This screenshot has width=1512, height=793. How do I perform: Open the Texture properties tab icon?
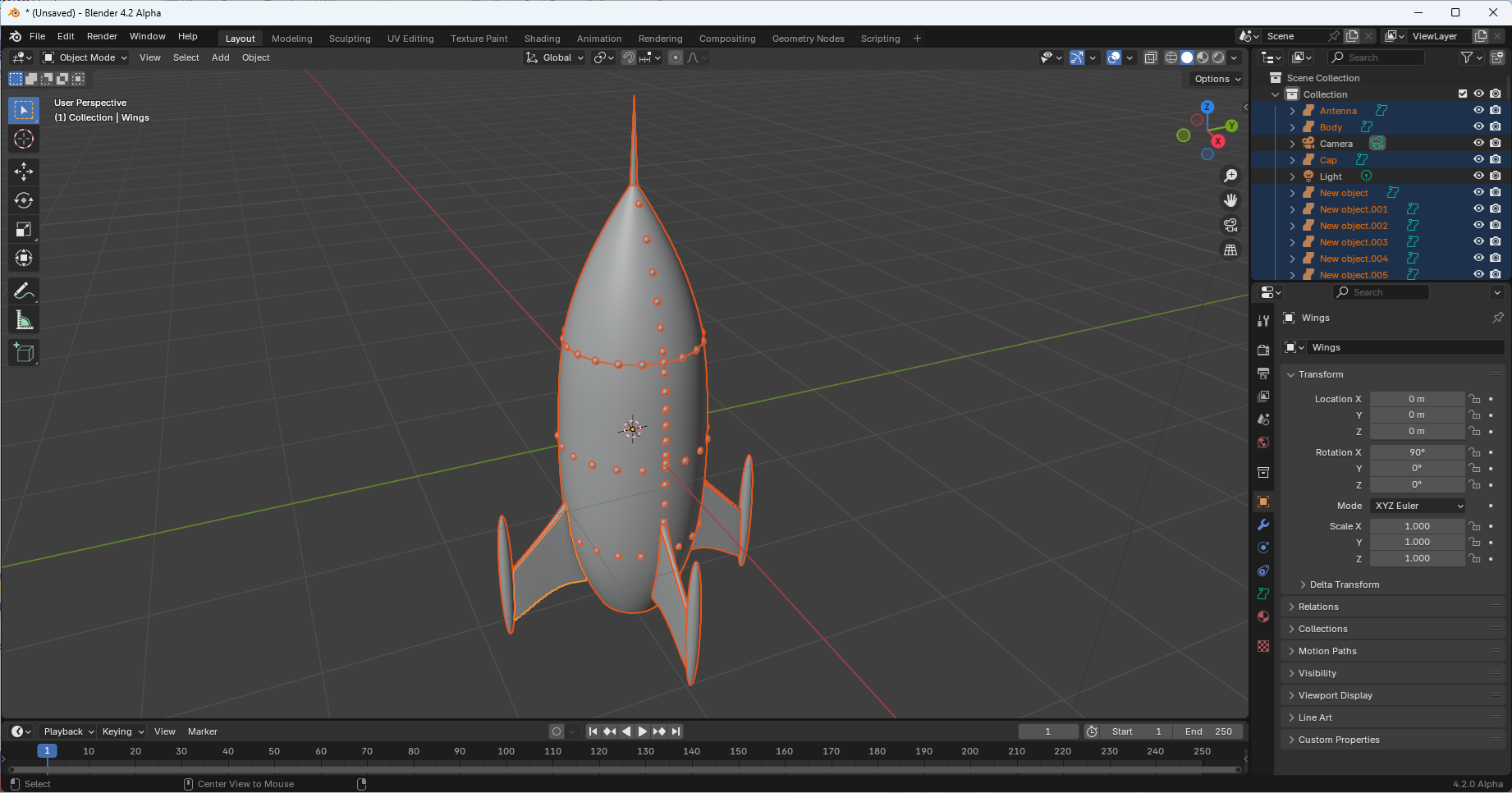pos(1263,646)
